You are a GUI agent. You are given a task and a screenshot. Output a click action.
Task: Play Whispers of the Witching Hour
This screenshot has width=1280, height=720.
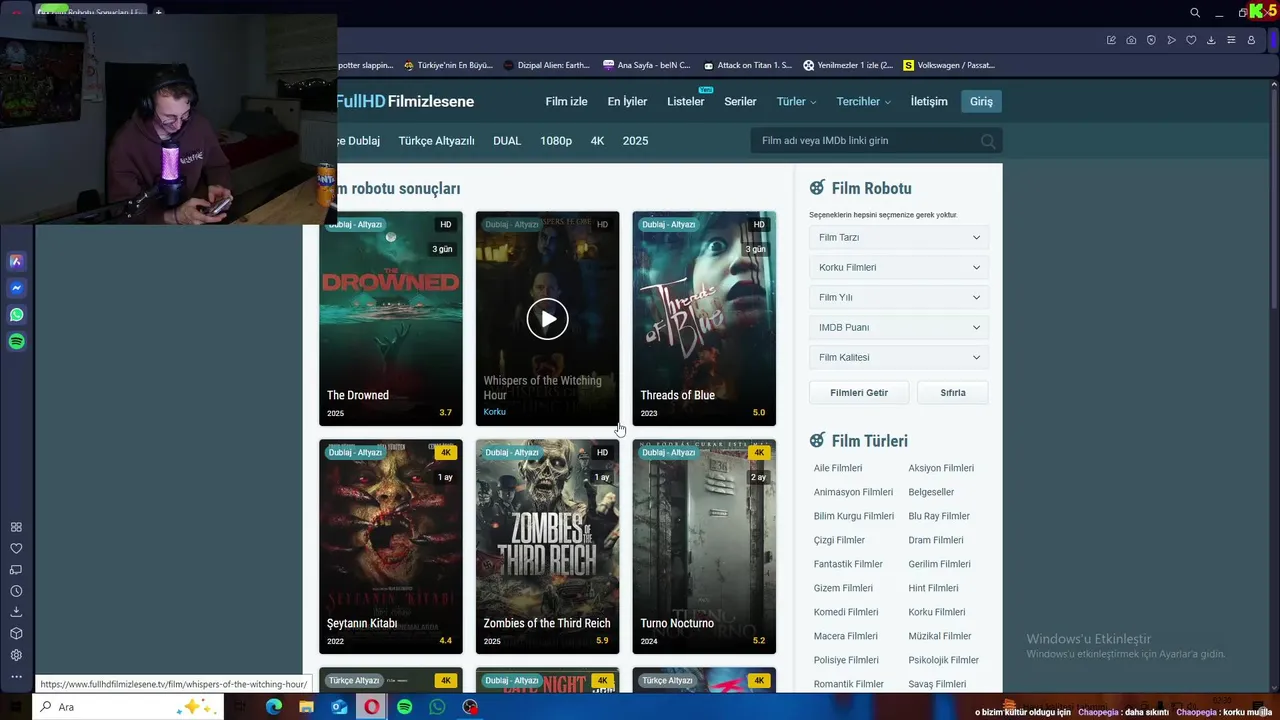[x=547, y=319]
